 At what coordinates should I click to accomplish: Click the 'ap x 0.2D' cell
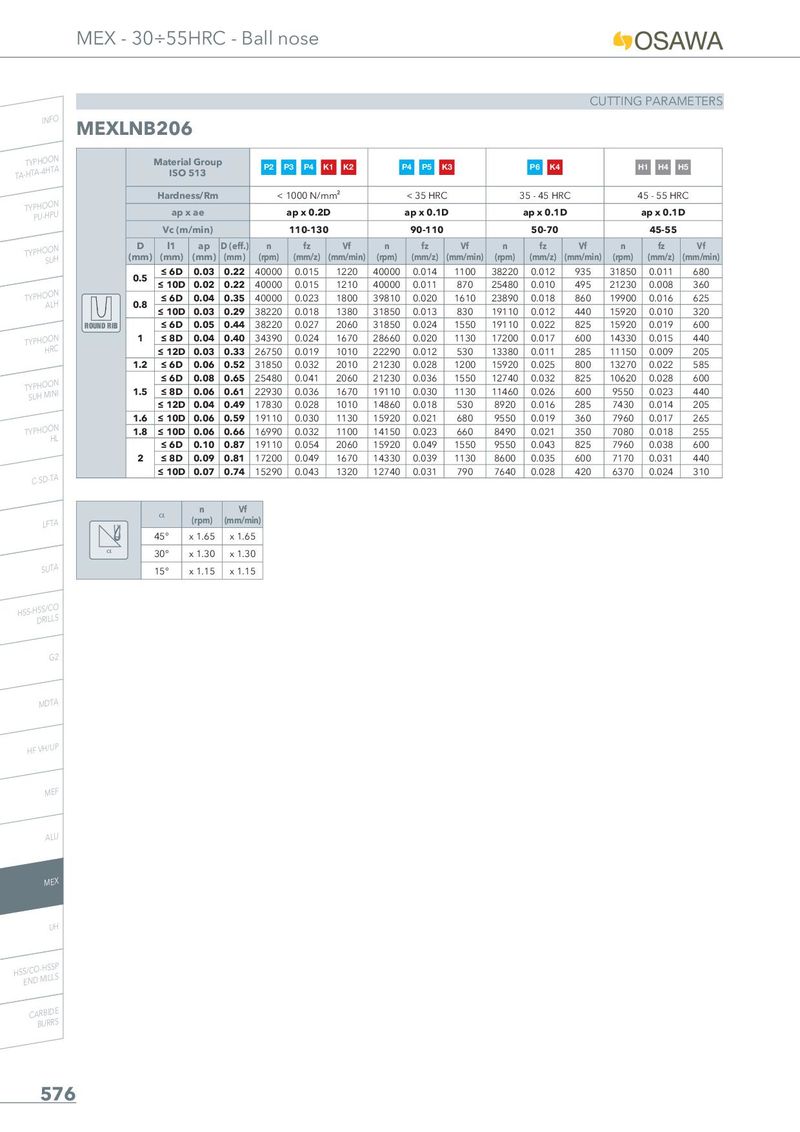tap(308, 213)
